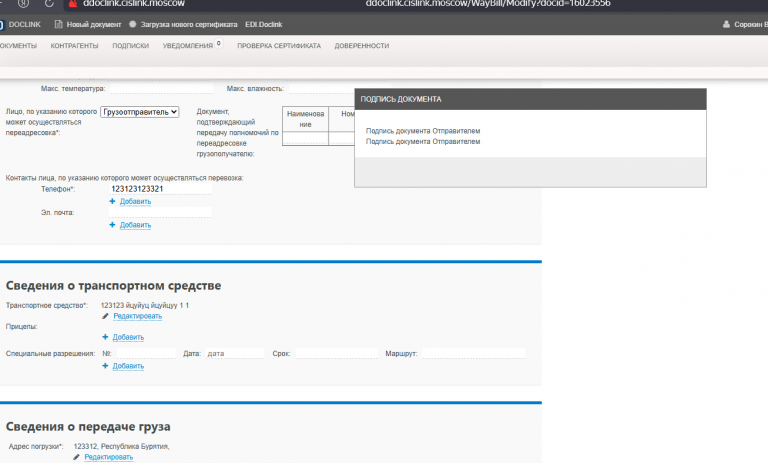Click Добавить link under phone number

135,201
